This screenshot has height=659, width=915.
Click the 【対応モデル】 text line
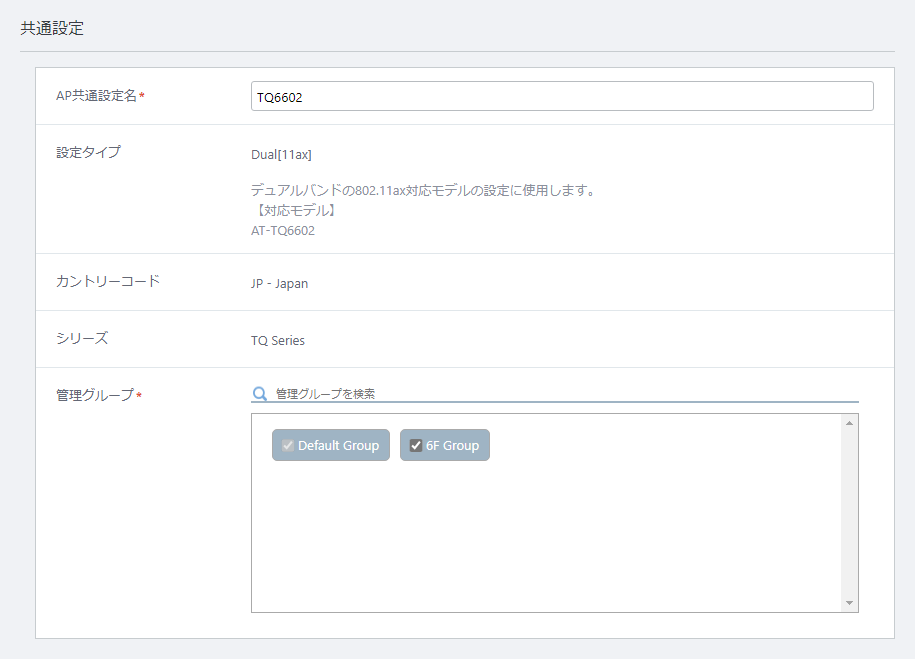[x=295, y=210]
